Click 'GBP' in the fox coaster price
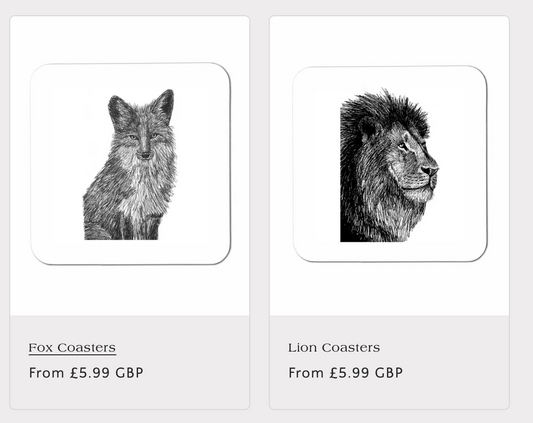 [x=129, y=373]
